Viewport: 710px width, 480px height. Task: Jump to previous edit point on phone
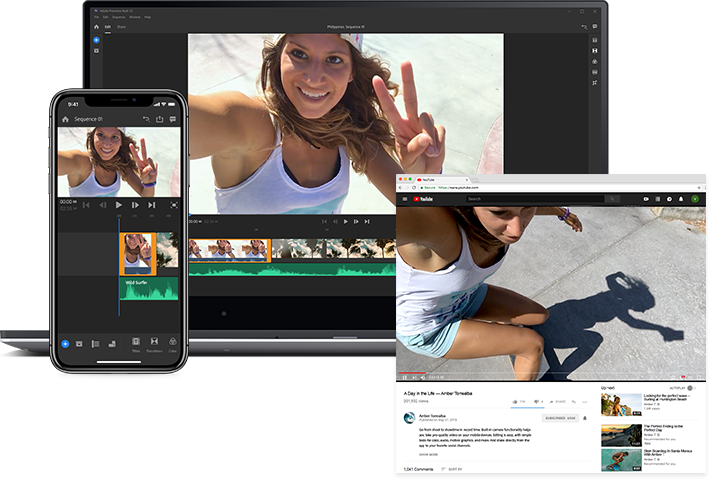coord(86,205)
